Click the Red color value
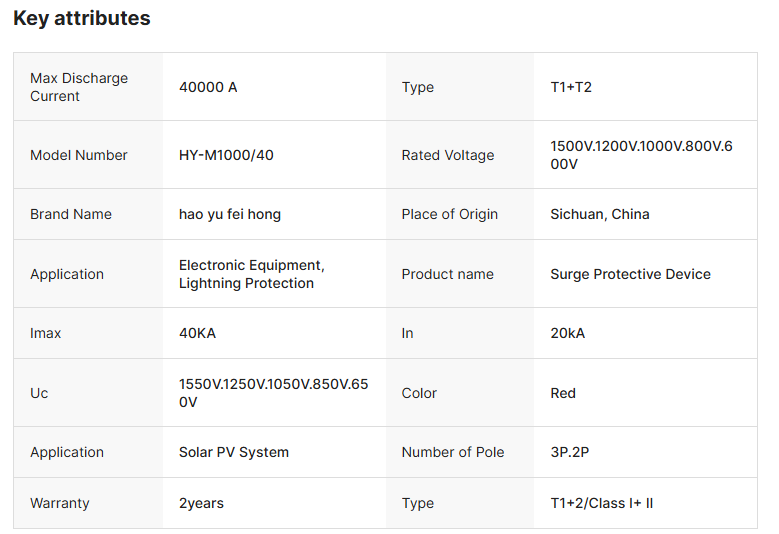 pos(563,393)
